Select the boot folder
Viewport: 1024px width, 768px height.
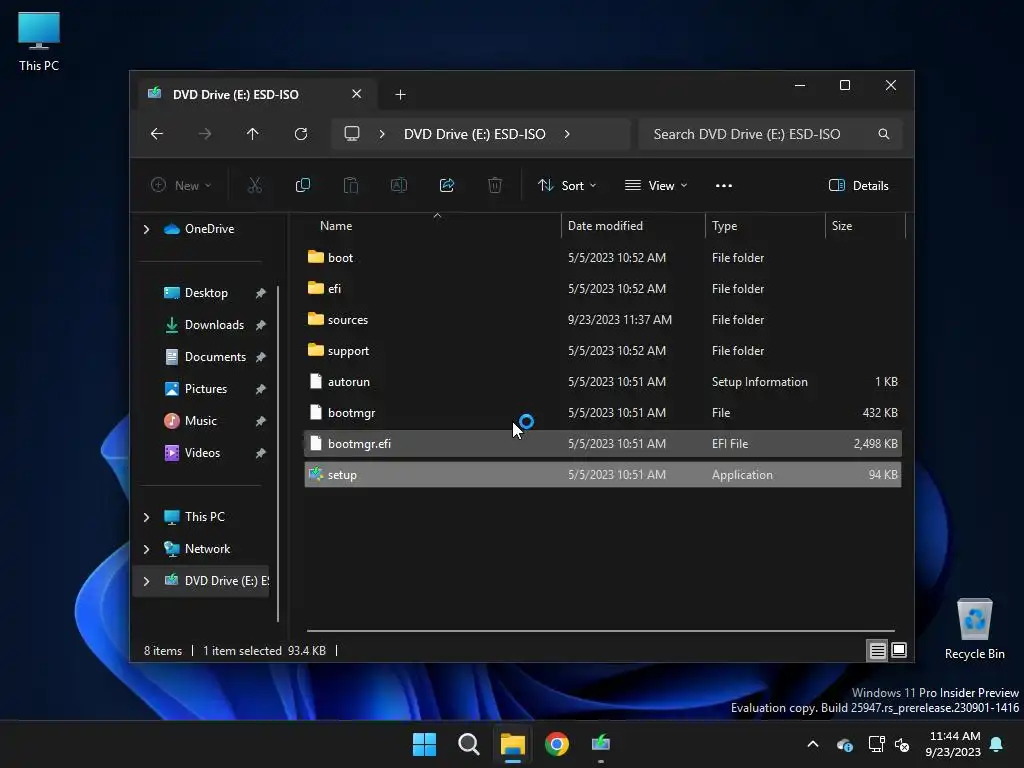pyautogui.click(x=603, y=257)
